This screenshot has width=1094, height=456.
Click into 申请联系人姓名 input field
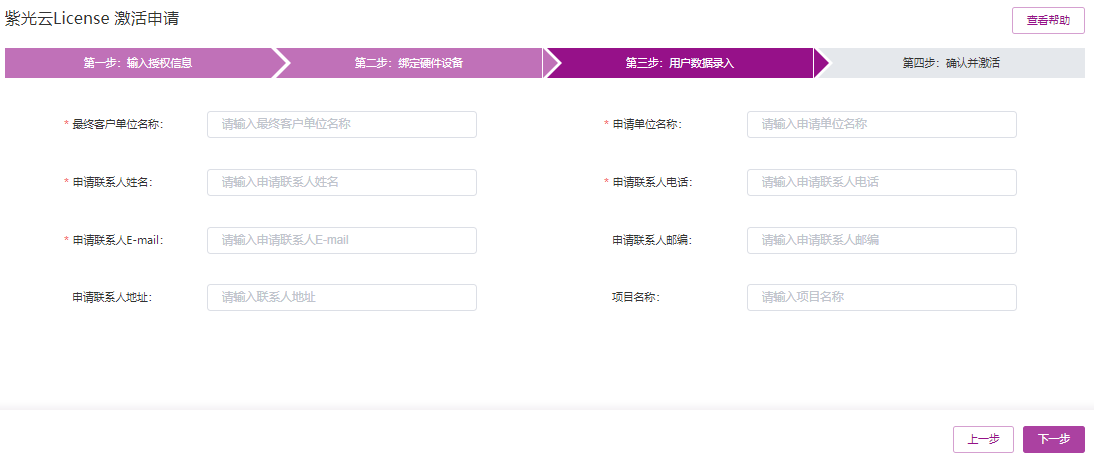[342, 183]
